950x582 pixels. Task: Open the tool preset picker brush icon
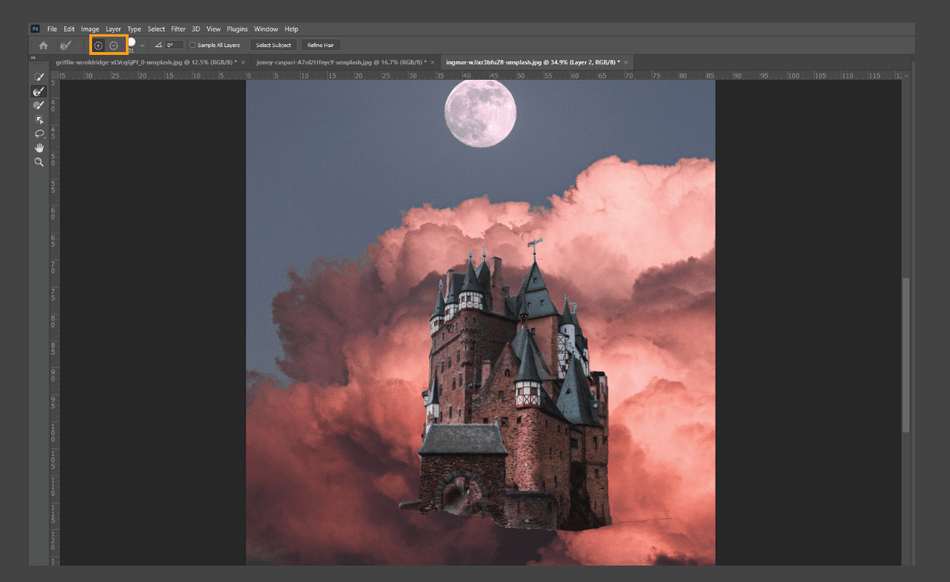tap(65, 45)
